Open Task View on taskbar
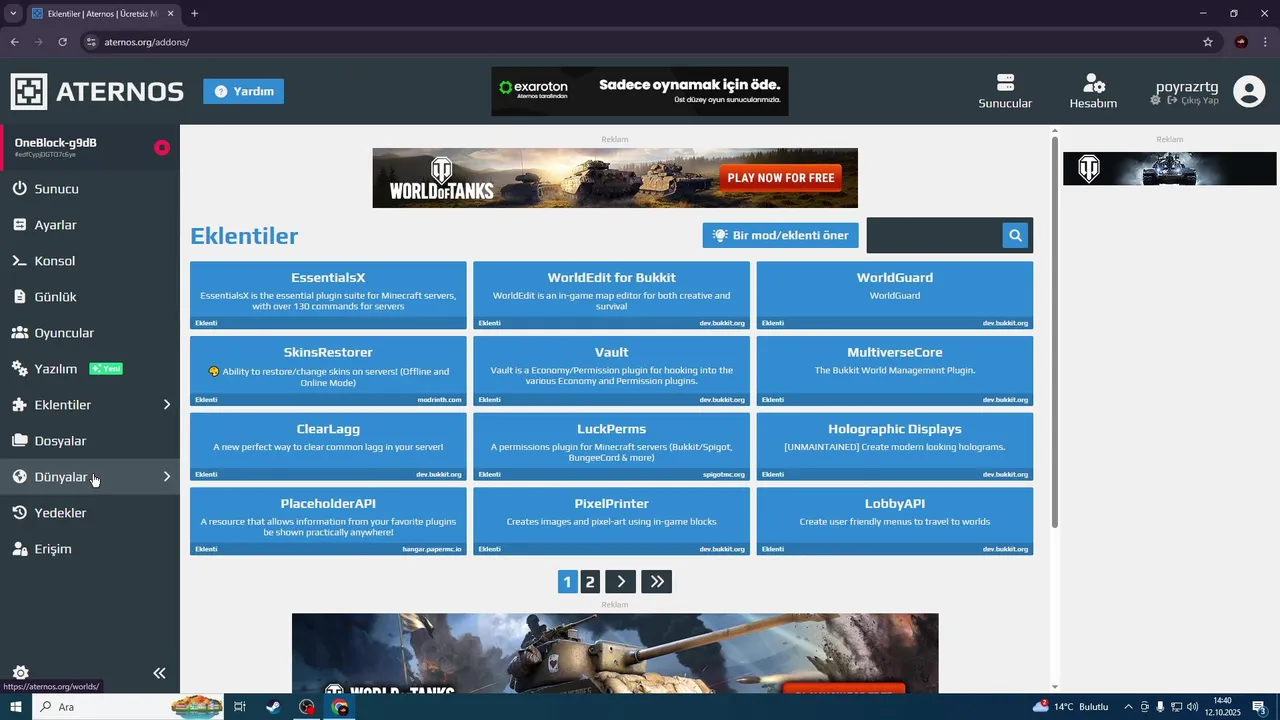The width and height of the screenshot is (1280, 720). pos(240,707)
